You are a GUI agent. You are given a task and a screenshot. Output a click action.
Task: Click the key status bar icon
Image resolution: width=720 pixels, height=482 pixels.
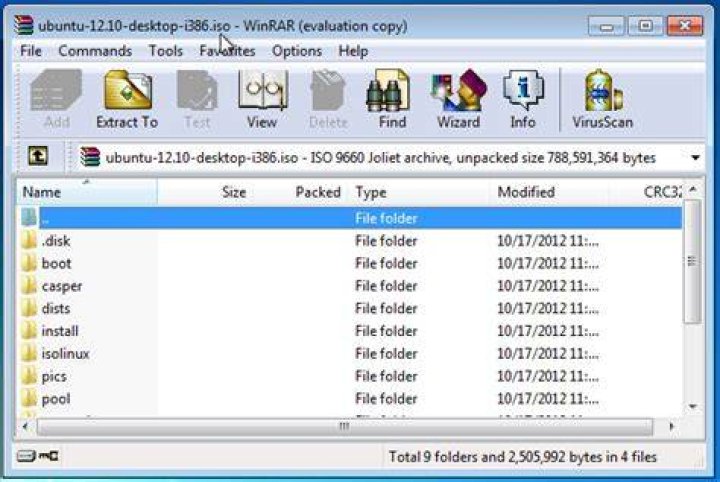tap(48, 456)
